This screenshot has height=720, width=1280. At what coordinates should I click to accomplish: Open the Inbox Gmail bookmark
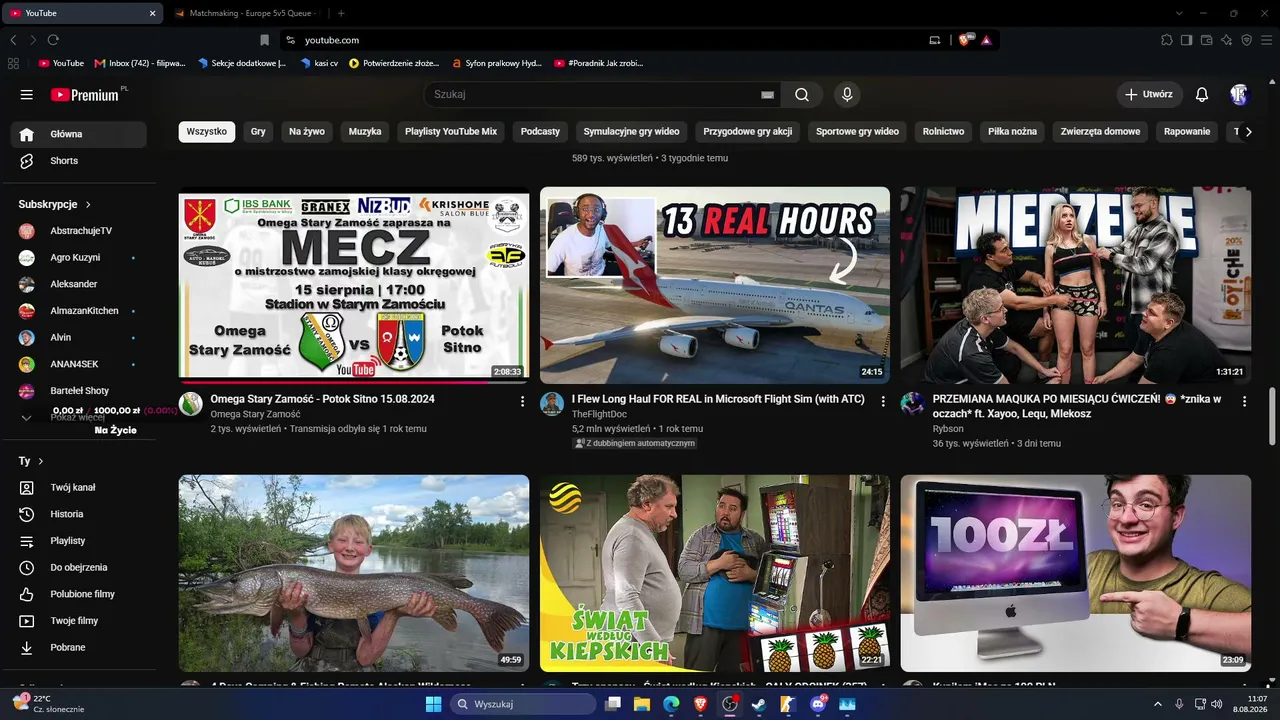[x=140, y=63]
